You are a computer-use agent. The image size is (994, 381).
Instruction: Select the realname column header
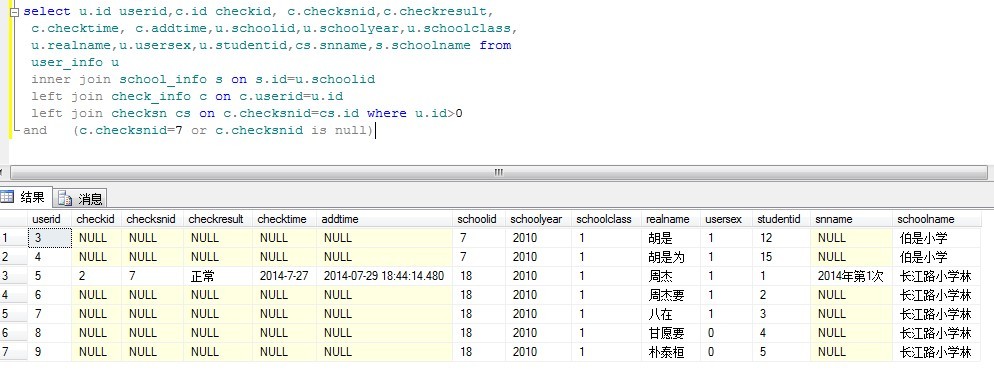click(x=671, y=219)
